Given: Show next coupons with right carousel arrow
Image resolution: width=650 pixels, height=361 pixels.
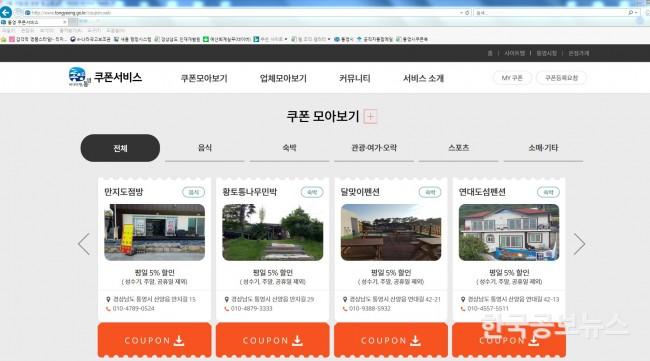Looking at the screenshot, I should (579, 244).
